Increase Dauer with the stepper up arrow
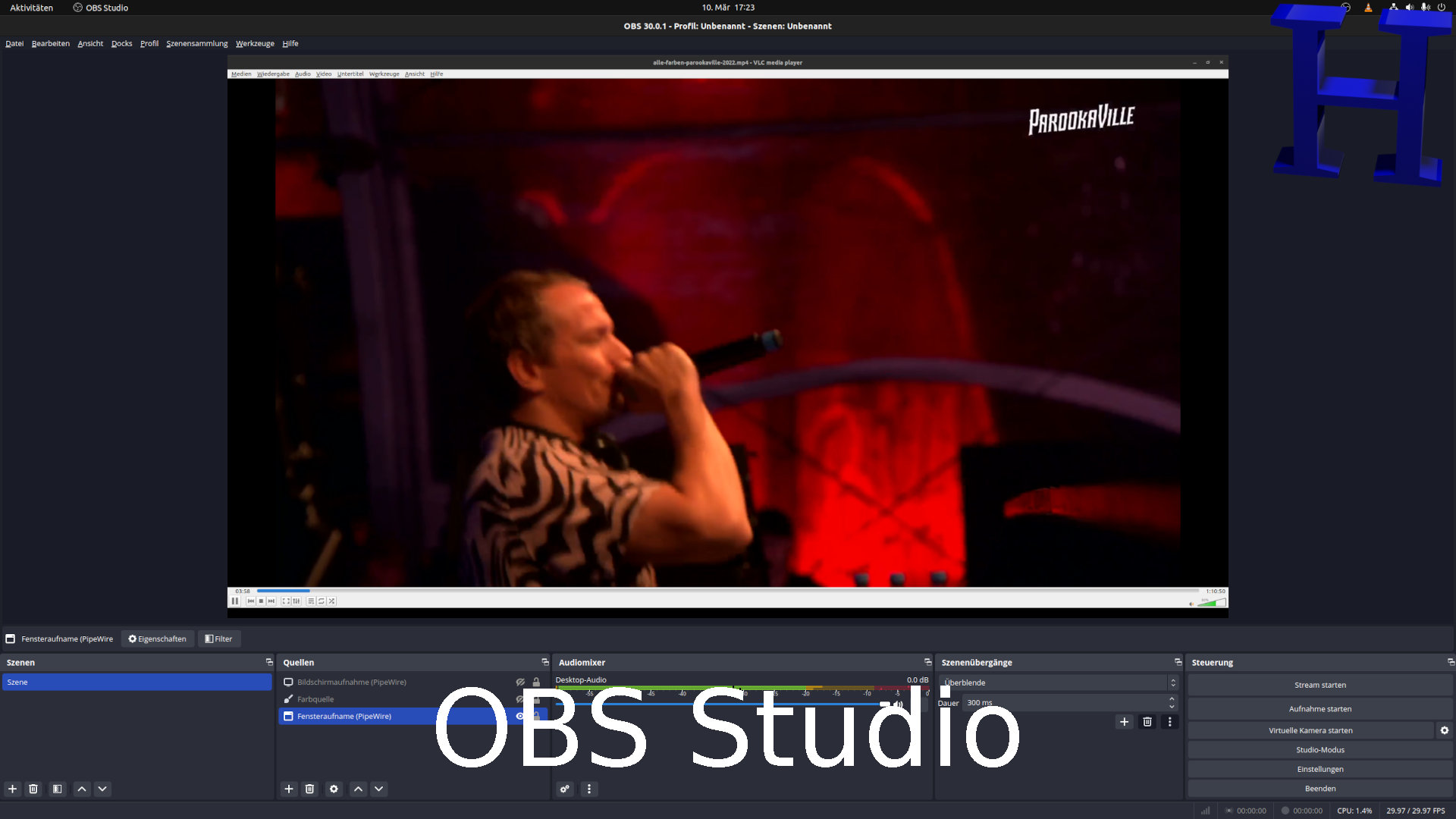Image resolution: width=1456 pixels, height=819 pixels. point(1172,699)
